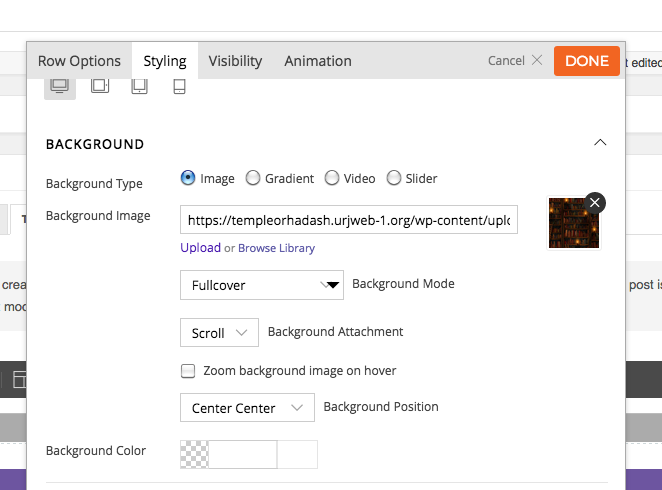Select the Video background type
This screenshot has height=490, width=662.
332,178
